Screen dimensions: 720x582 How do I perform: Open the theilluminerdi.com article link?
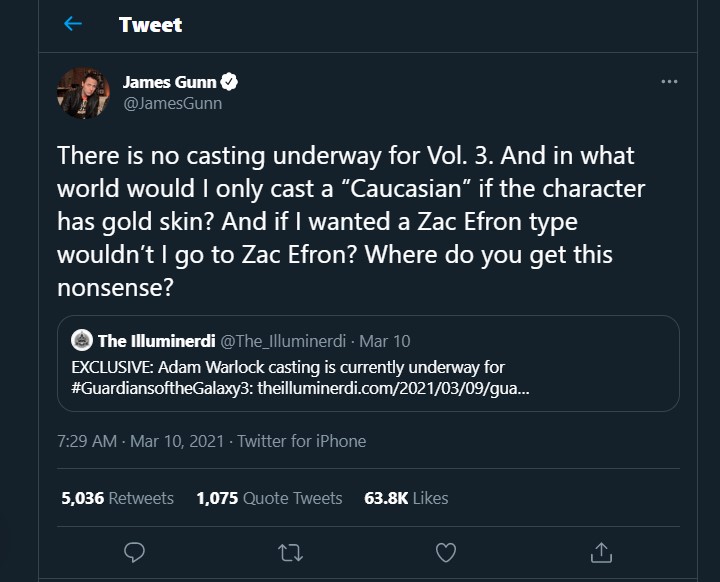tap(393, 385)
